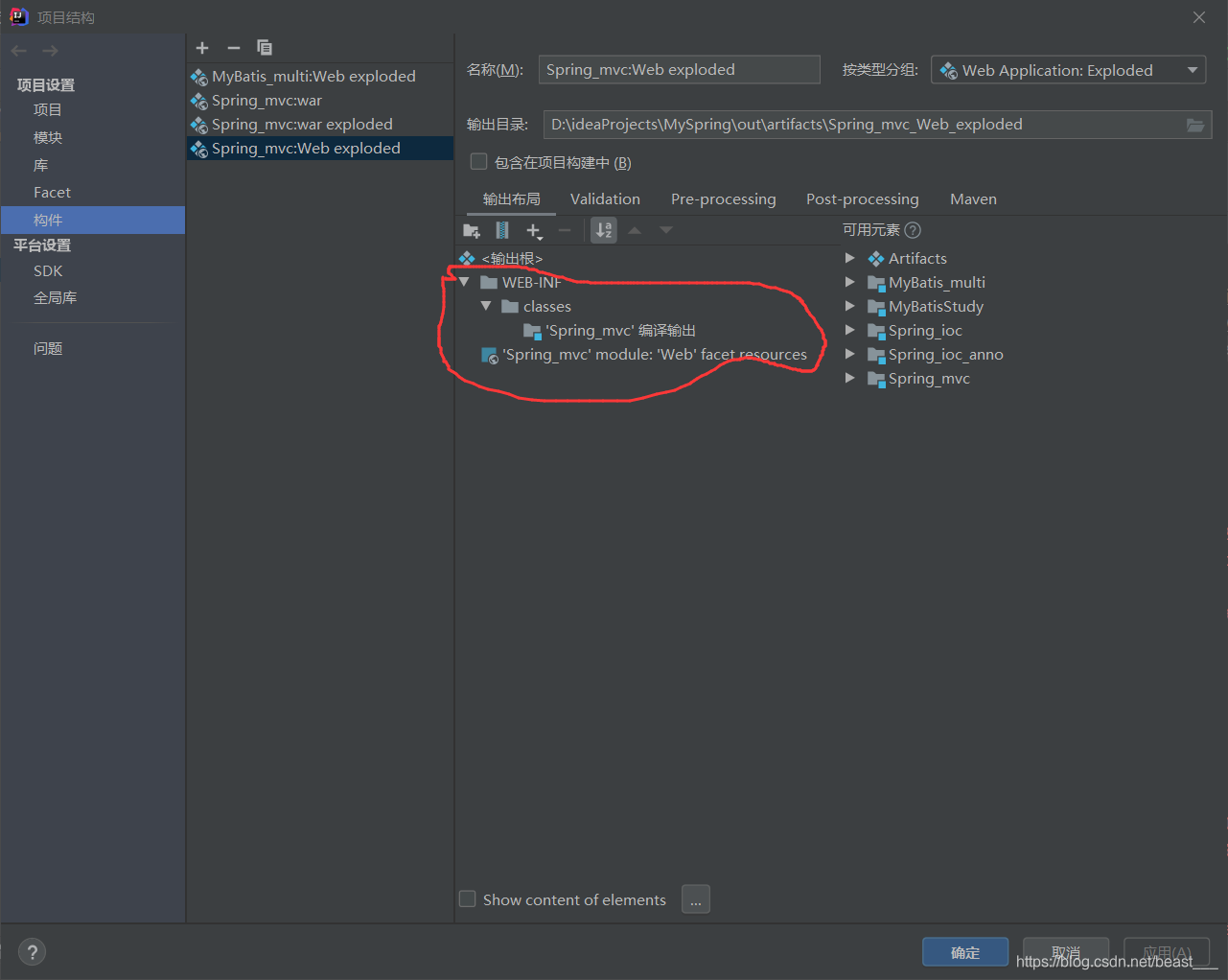This screenshot has width=1228, height=980.
Task: Select 构件 in sidebar
Action: (x=93, y=221)
